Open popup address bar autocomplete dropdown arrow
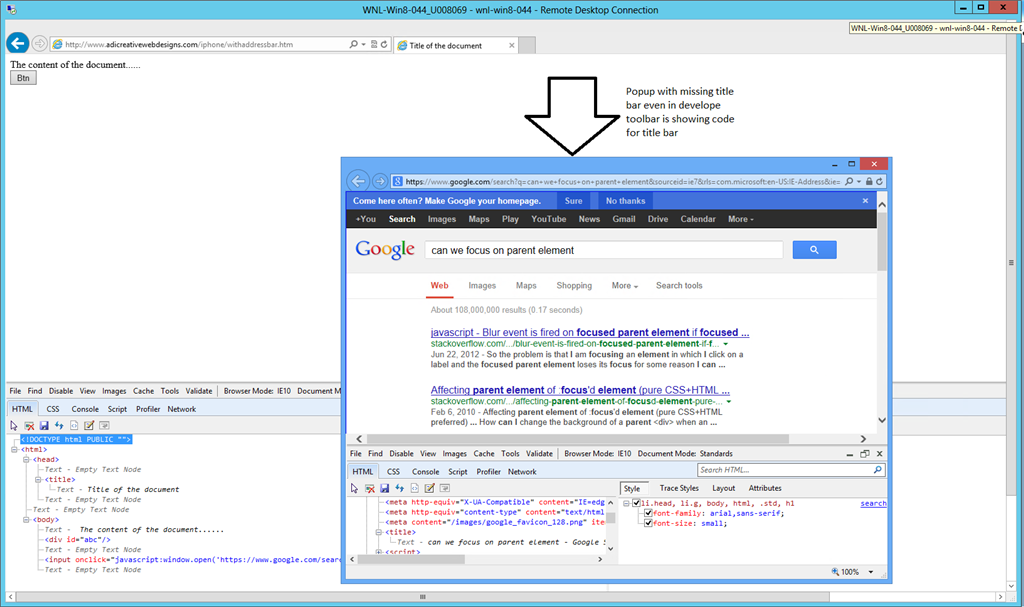The height and width of the screenshot is (607, 1024). click(859, 182)
